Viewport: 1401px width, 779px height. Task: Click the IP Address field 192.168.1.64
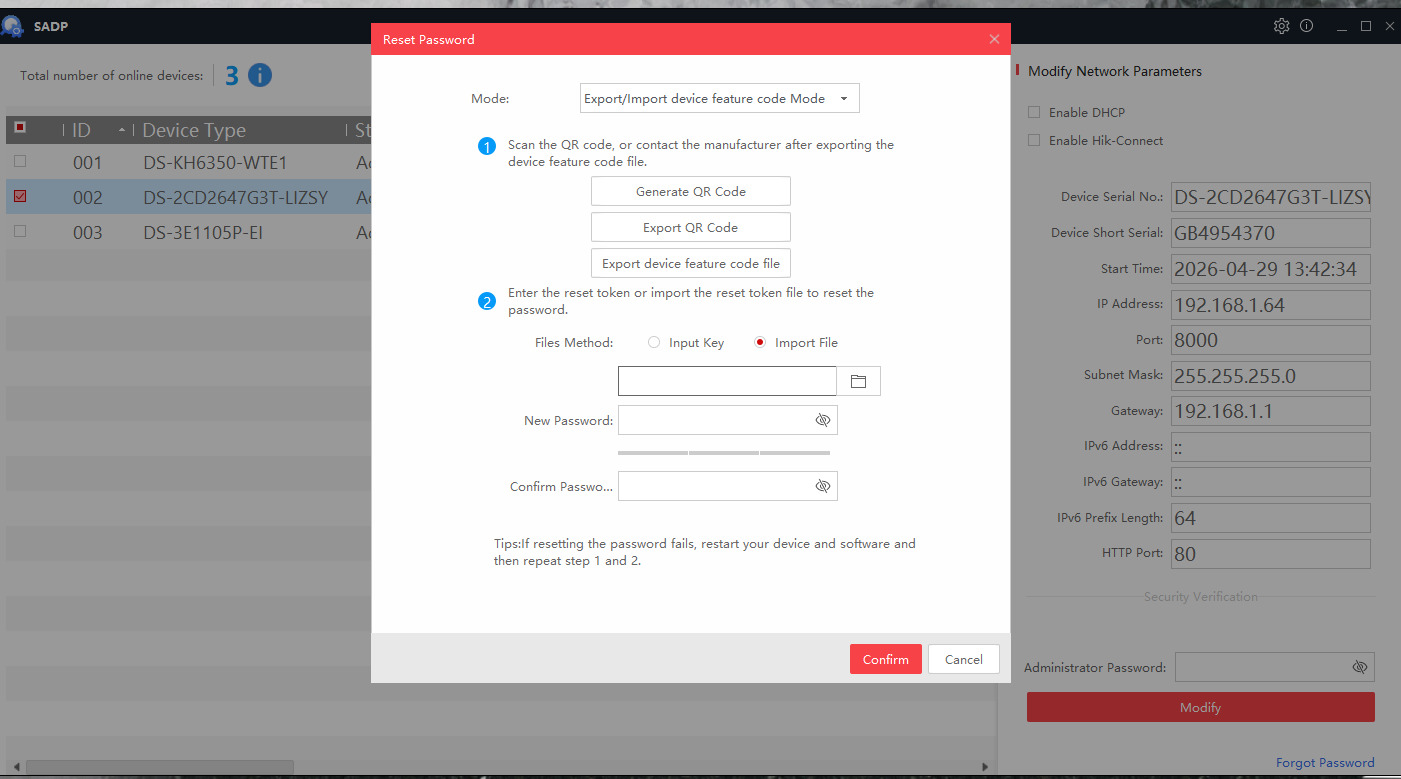1270,304
